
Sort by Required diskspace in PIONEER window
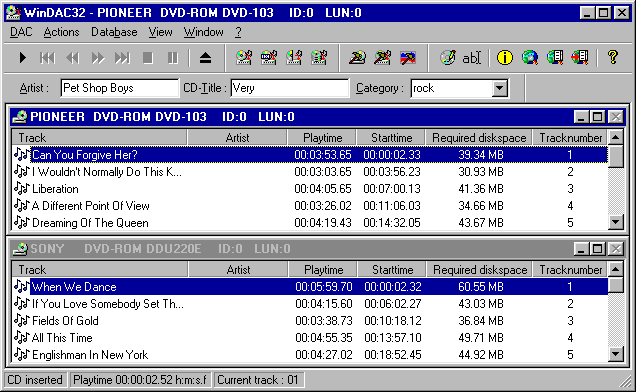(479, 138)
